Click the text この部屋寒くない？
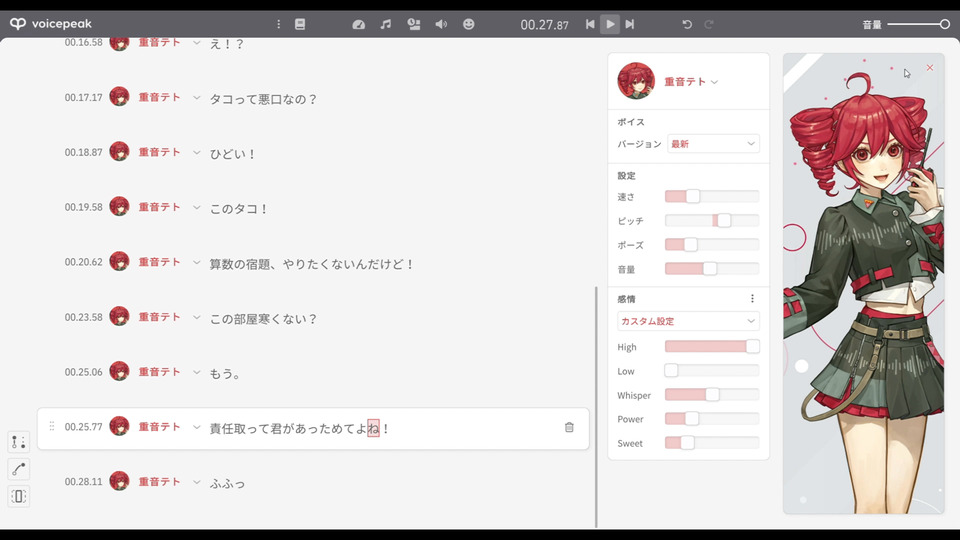This screenshot has width=960, height=540. pos(263,319)
